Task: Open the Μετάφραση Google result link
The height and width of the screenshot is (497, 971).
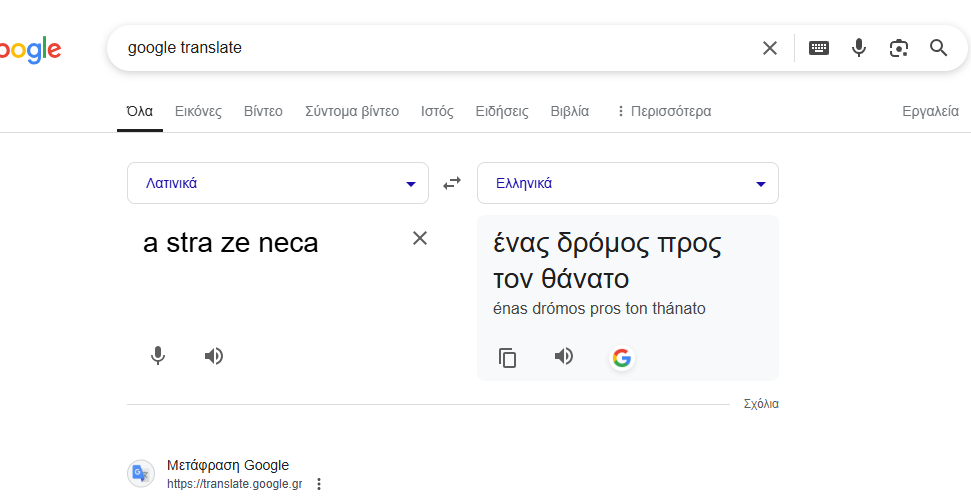Action: tap(228, 465)
